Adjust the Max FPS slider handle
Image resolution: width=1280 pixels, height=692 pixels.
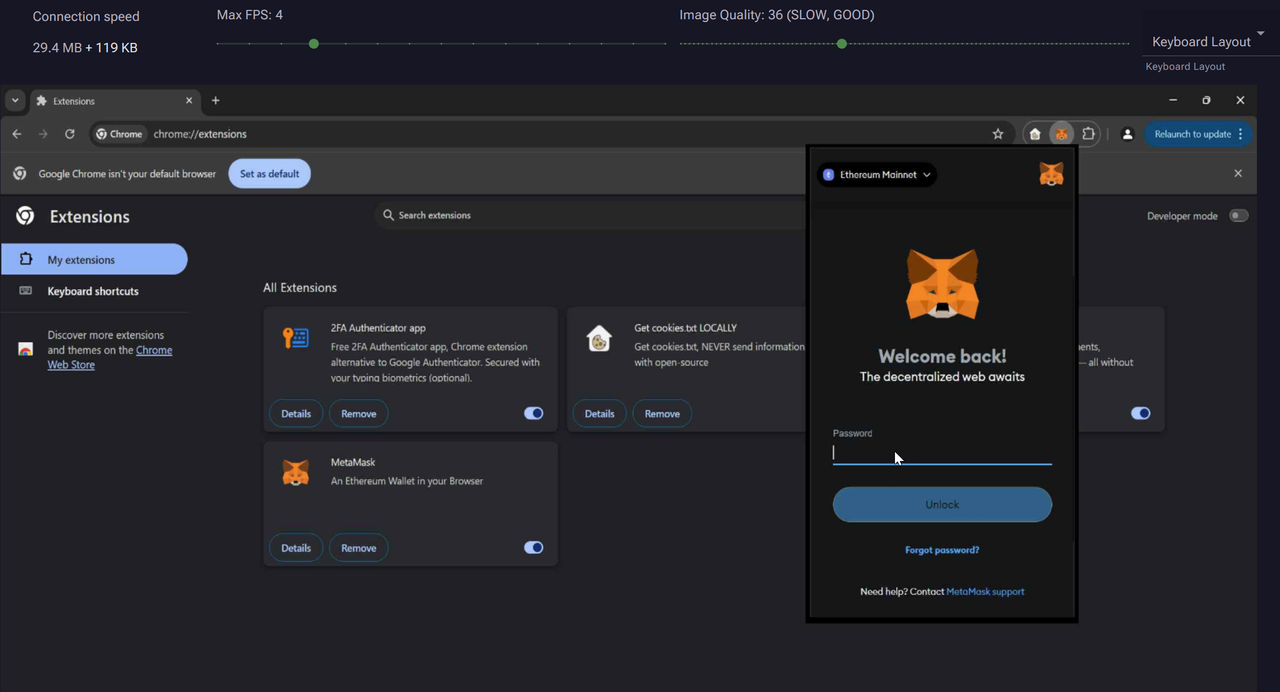pyautogui.click(x=314, y=44)
